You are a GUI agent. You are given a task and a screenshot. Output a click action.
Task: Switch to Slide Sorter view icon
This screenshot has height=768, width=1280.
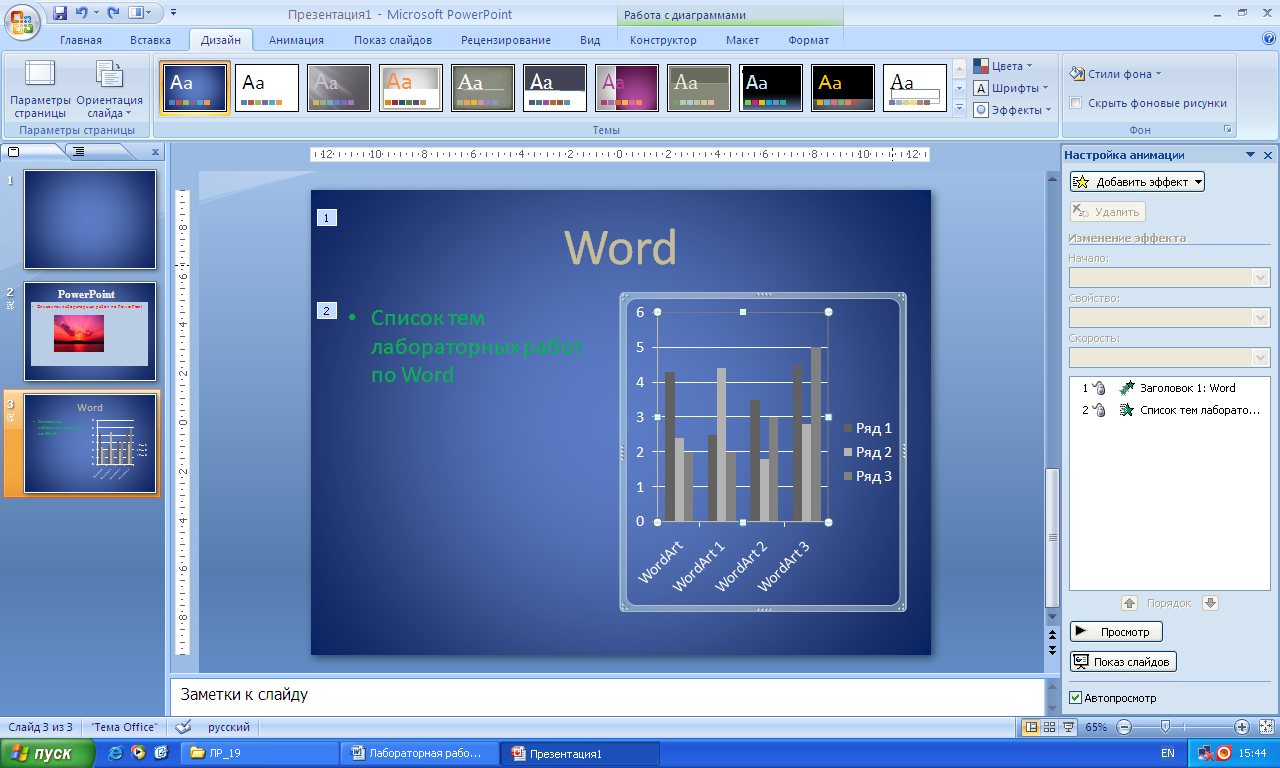1049,727
